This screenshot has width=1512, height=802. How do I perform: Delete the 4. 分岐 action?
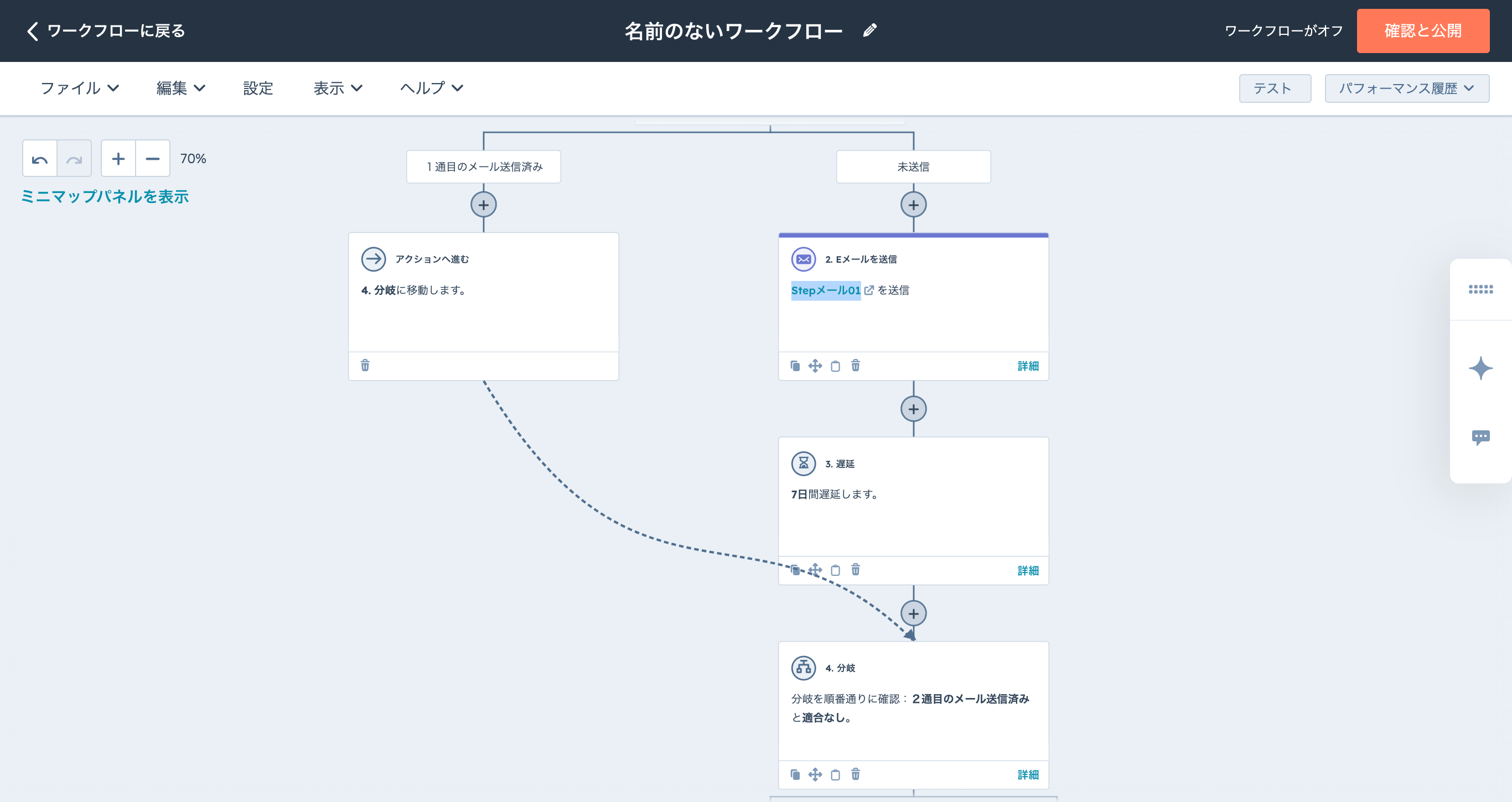856,774
